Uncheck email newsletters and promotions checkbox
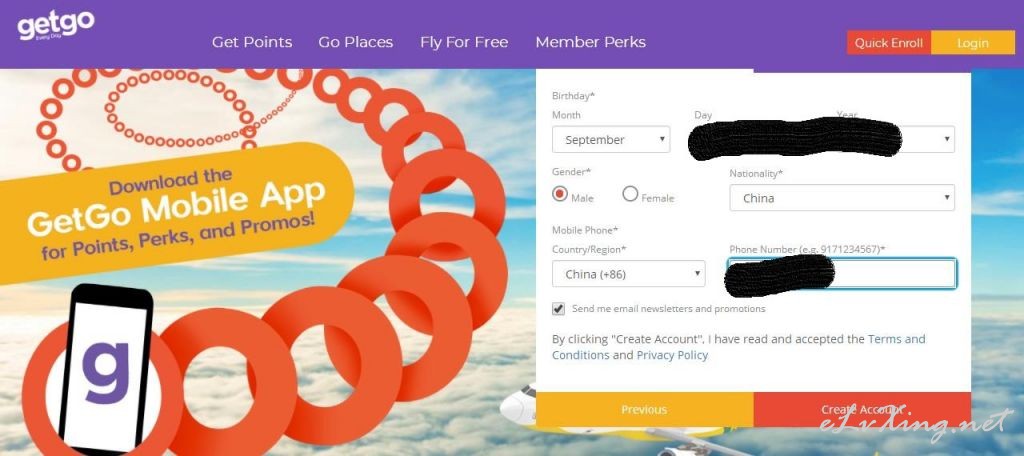Screen dimensions: 1024x456 (558, 309)
